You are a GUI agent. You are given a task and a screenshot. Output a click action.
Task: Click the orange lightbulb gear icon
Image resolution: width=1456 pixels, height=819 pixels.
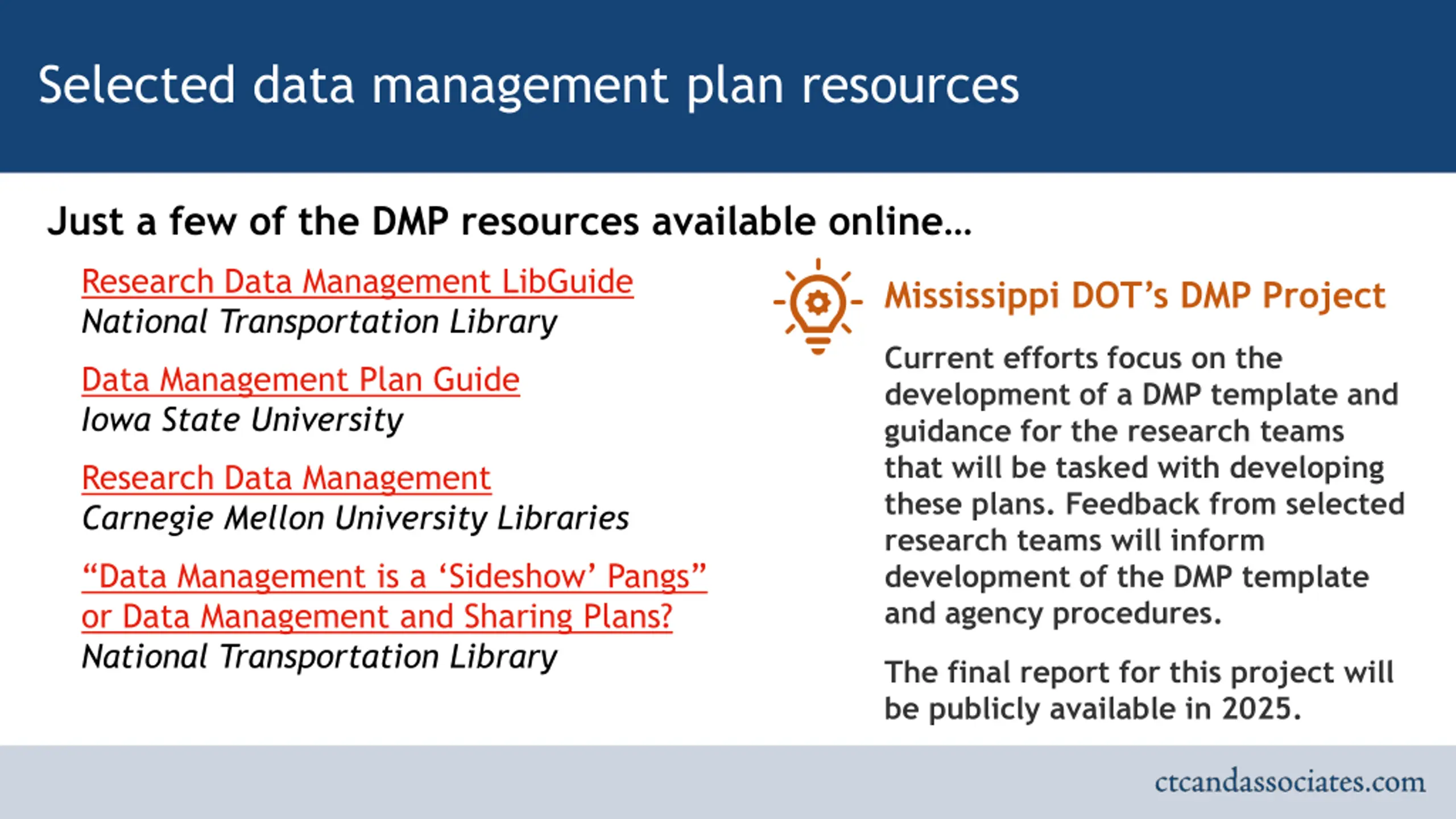click(818, 307)
